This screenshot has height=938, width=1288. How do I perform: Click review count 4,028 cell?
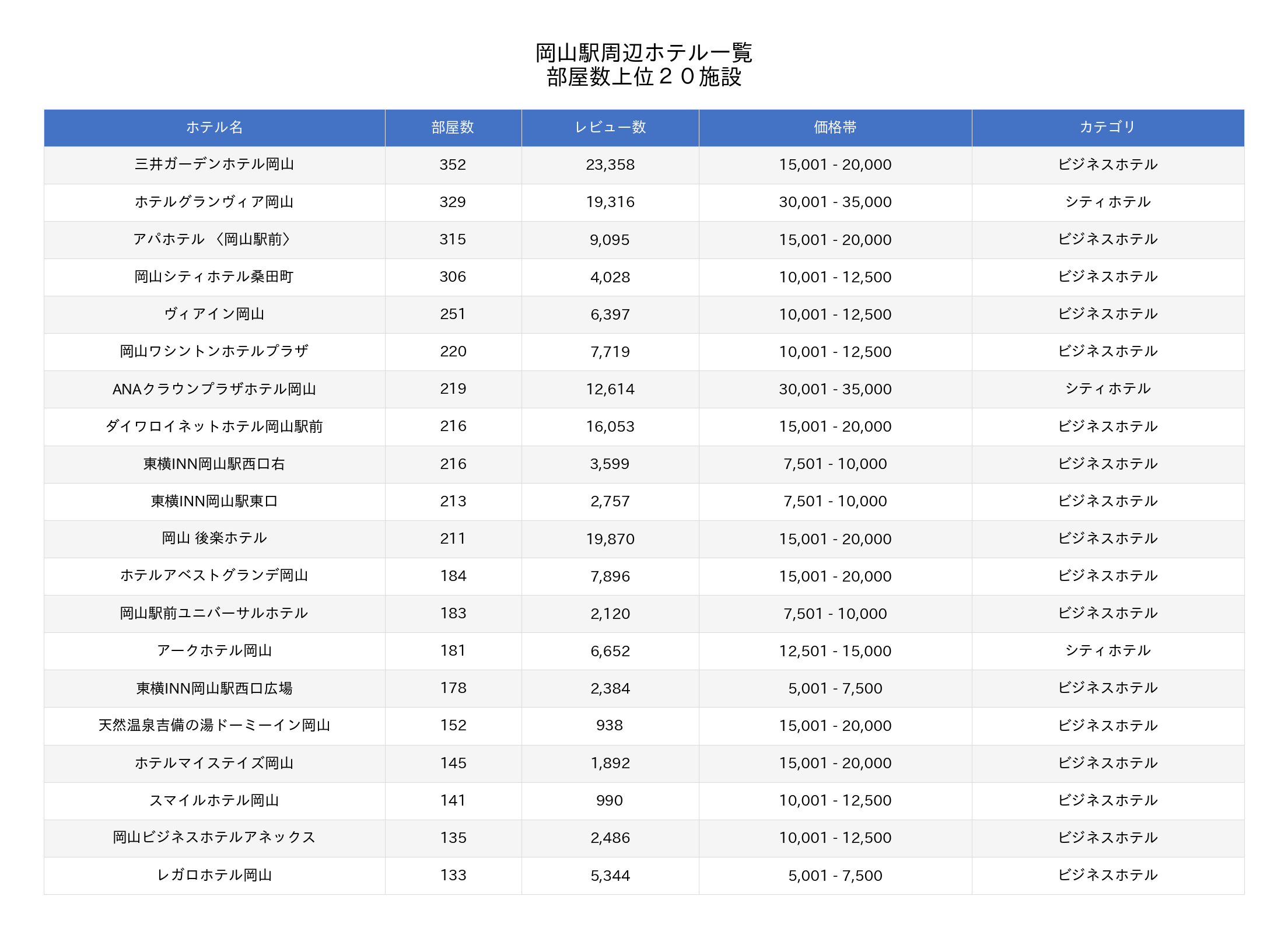[610, 277]
